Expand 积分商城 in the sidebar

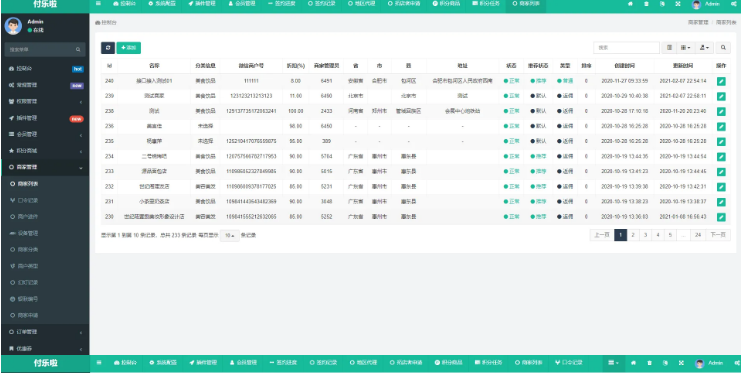click(x=45, y=151)
